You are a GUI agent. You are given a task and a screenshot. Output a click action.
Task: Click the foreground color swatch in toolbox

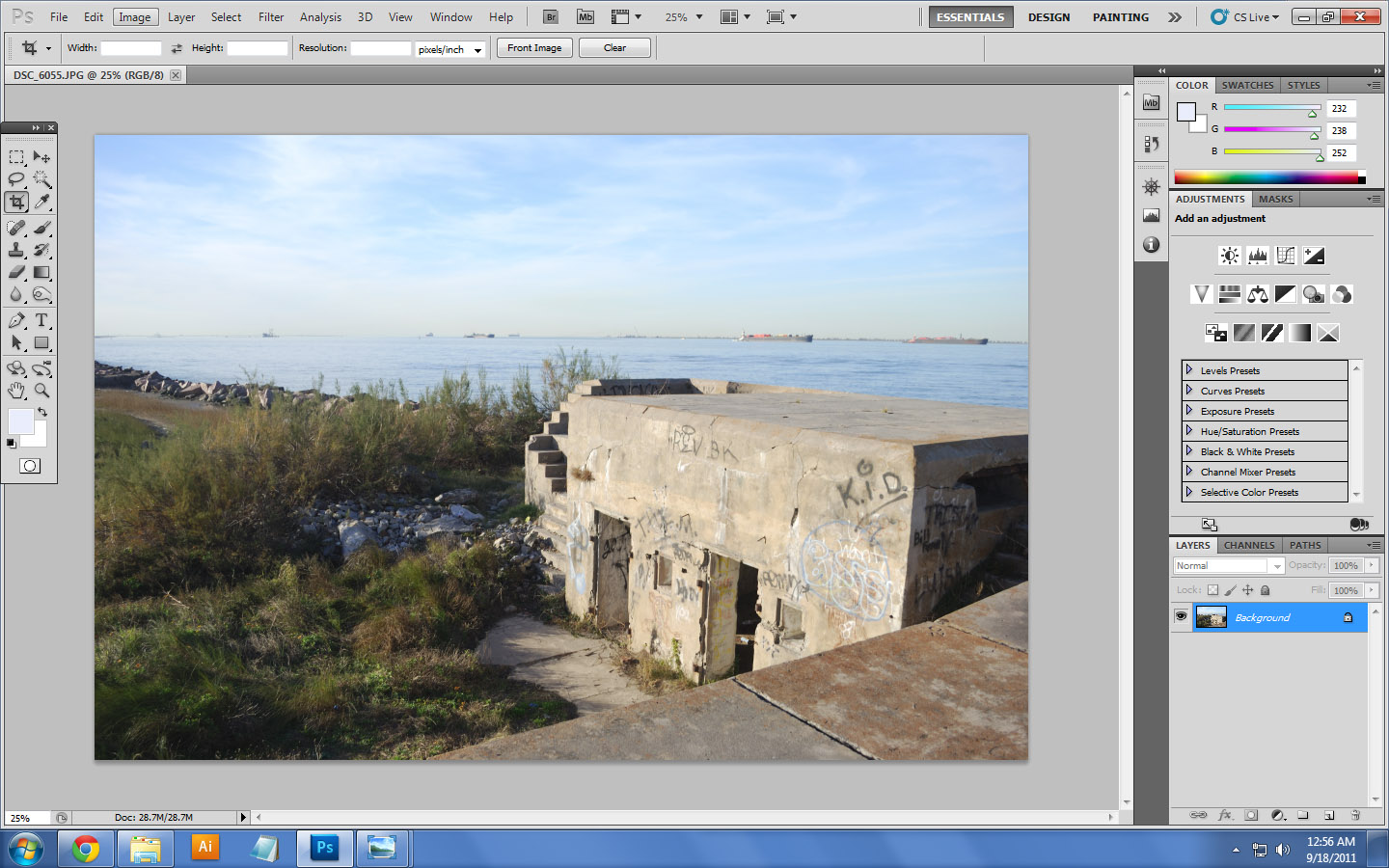20,421
